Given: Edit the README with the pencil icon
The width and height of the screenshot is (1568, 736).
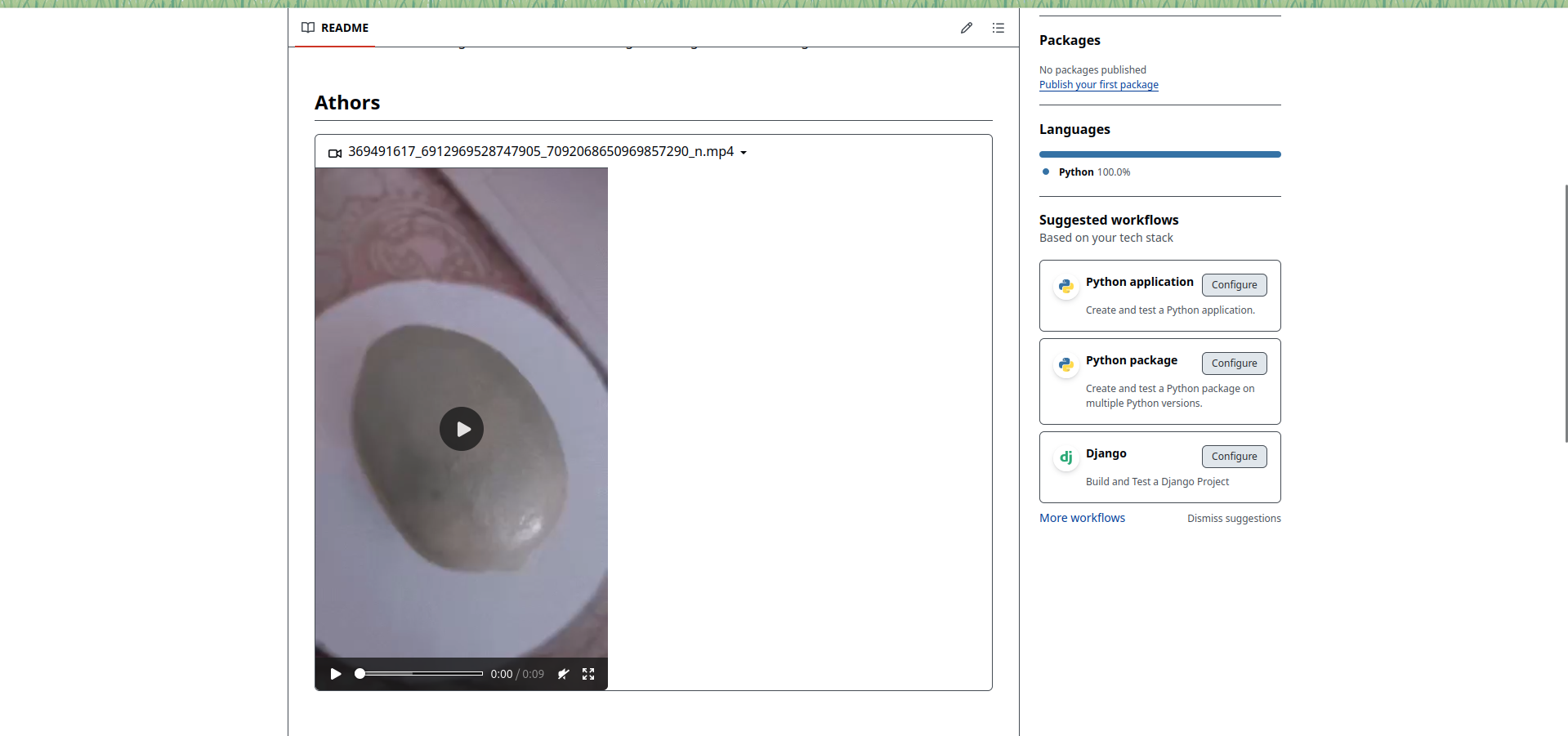Looking at the screenshot, I should point(967,27).
